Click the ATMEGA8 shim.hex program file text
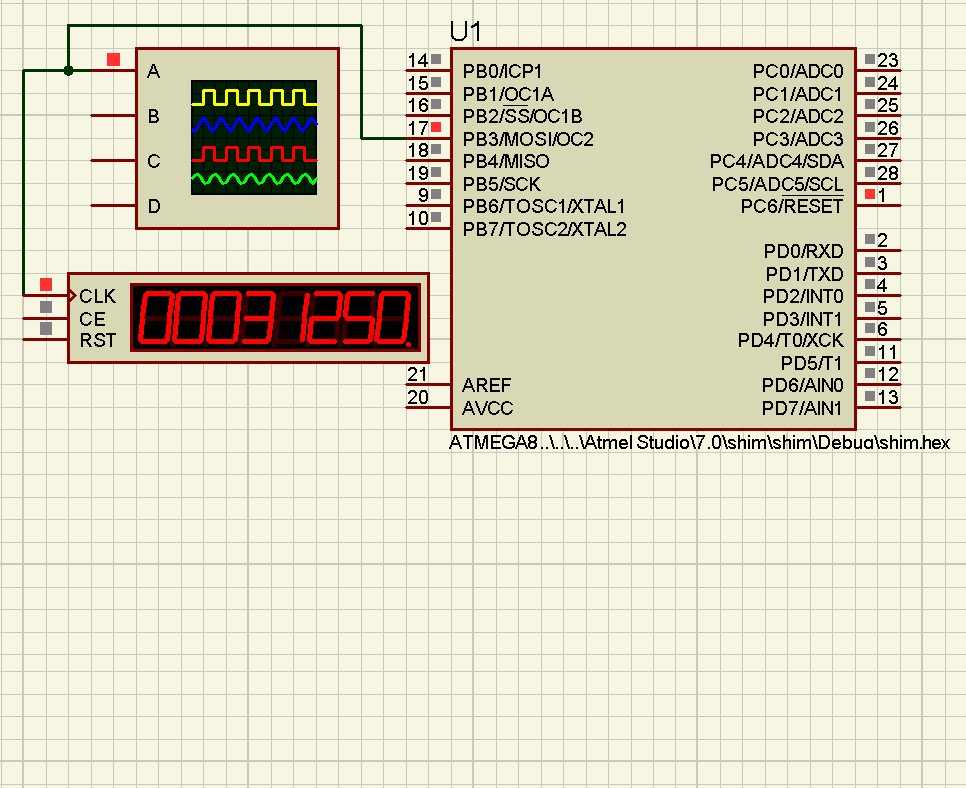The width and height of the screenshot is (966, 788). point(699,443)
